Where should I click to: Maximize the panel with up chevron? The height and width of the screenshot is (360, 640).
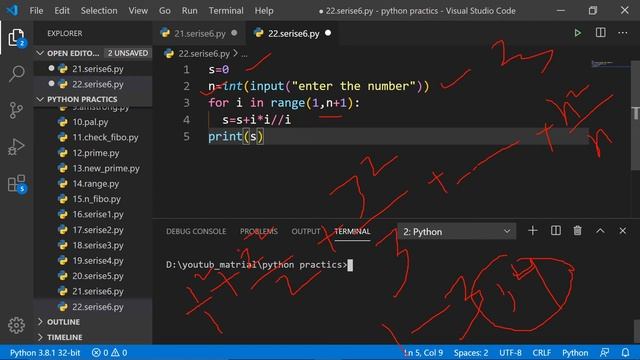600,231
